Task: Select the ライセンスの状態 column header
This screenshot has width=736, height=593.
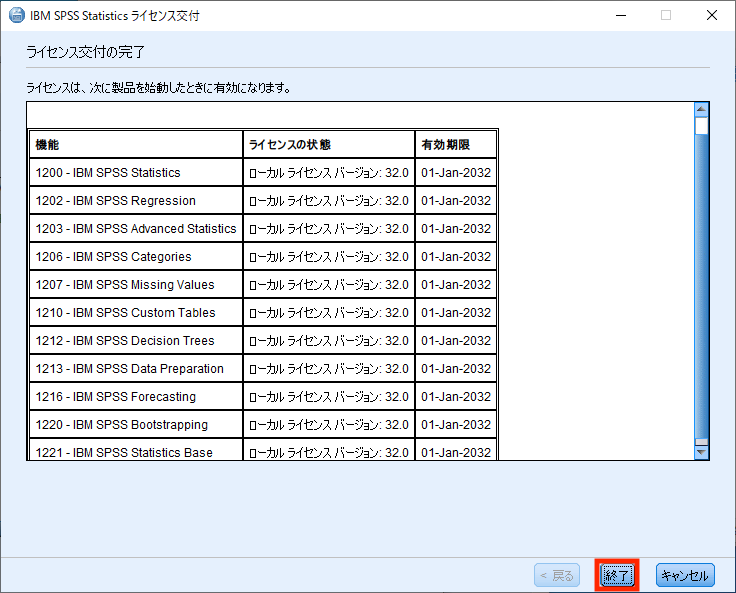Action: point(329,145)
